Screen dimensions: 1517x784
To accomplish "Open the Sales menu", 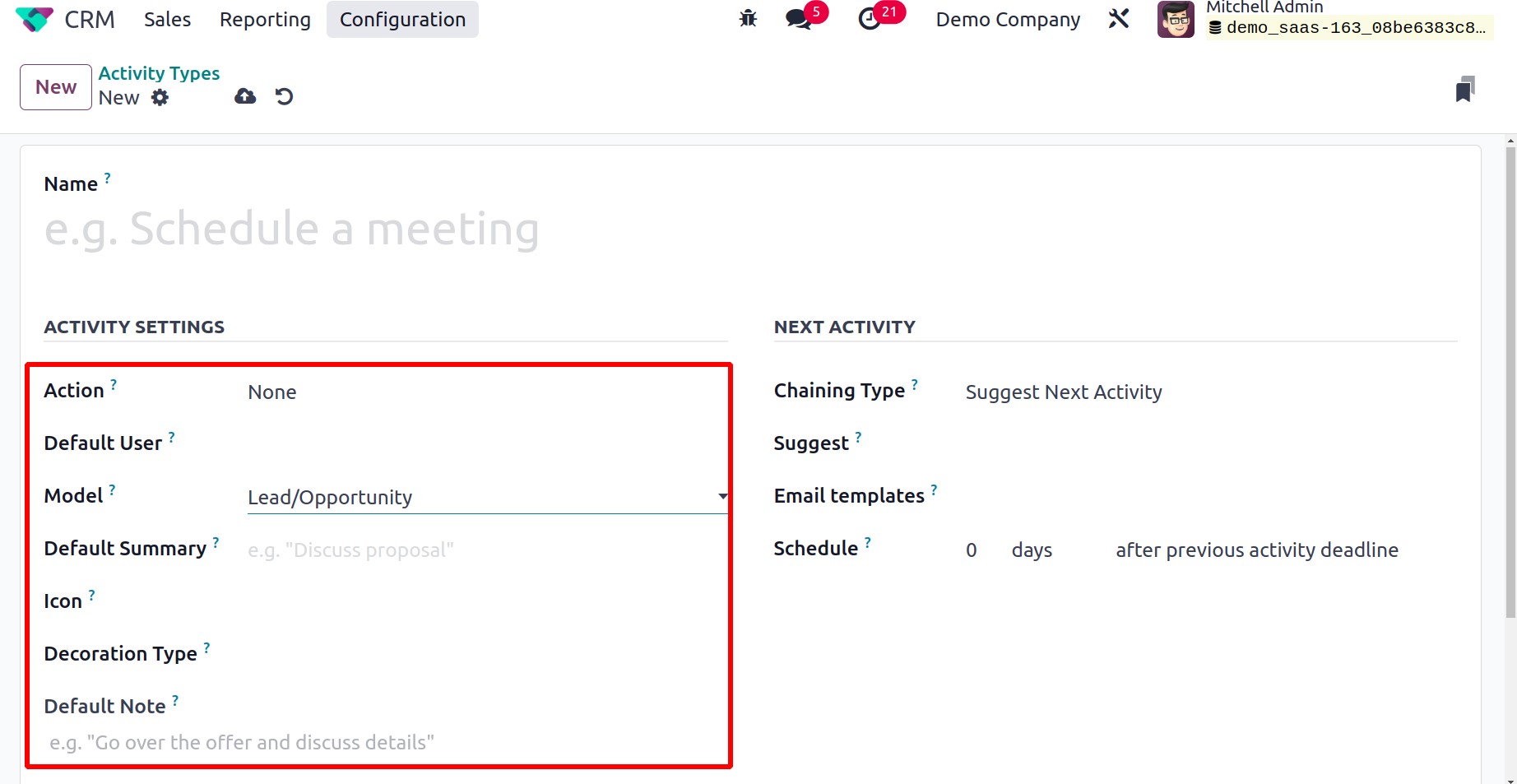I will pos(167,19).
